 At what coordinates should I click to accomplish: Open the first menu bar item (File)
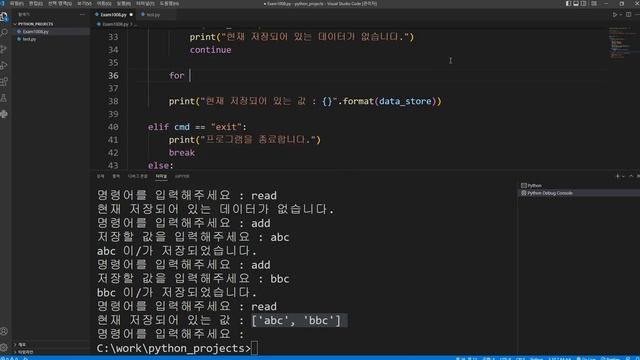pos(16,3)
